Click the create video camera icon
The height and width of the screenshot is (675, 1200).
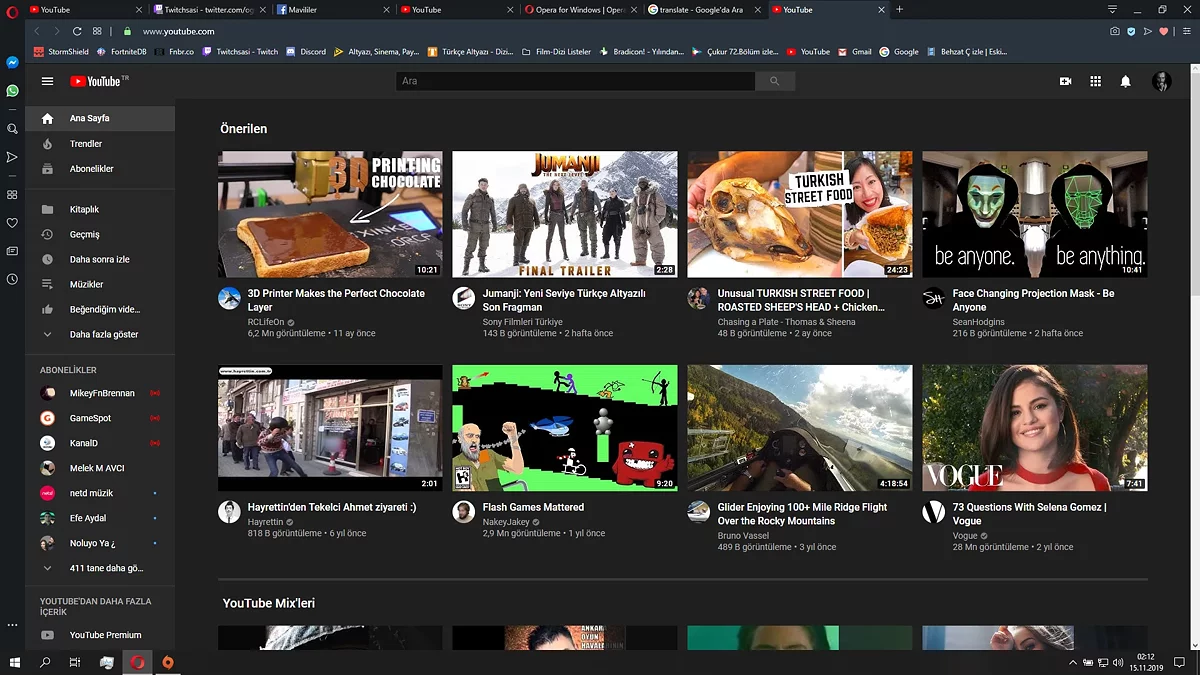[x=1065, y=81]
